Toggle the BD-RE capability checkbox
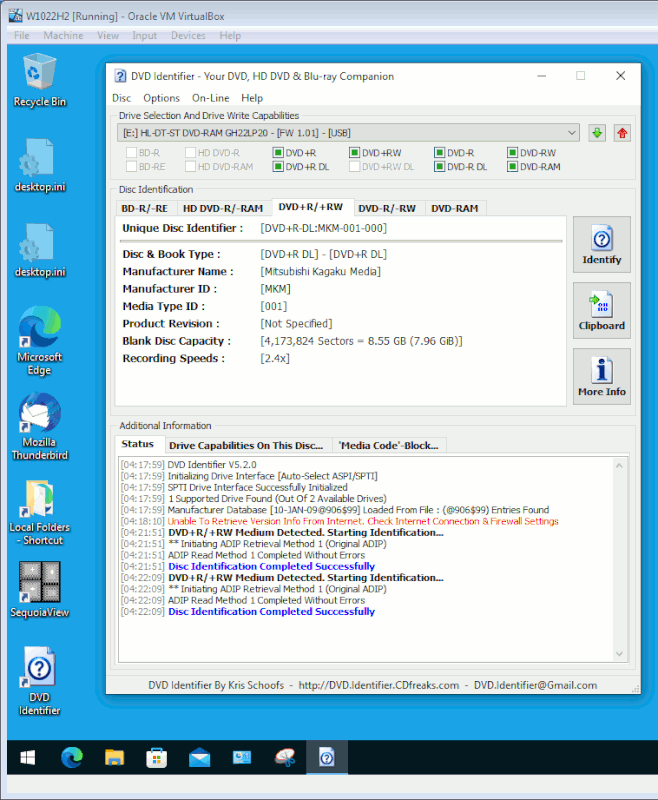 131,166
